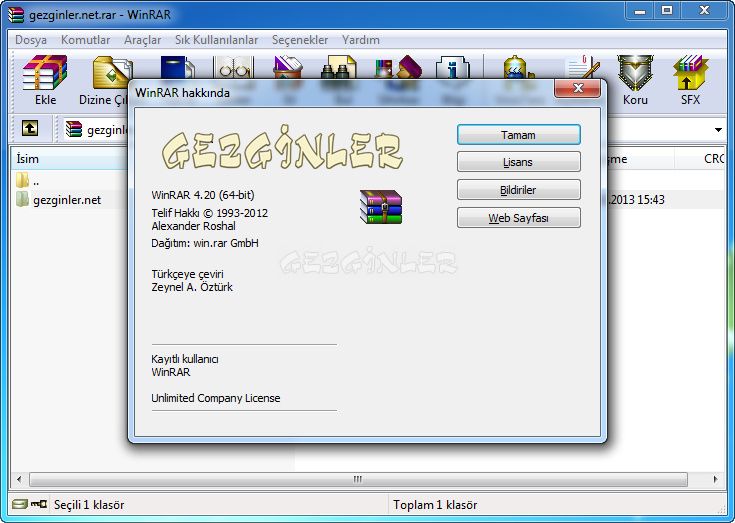Open the Sık Kullanılanlar menu

click(217, 40)
